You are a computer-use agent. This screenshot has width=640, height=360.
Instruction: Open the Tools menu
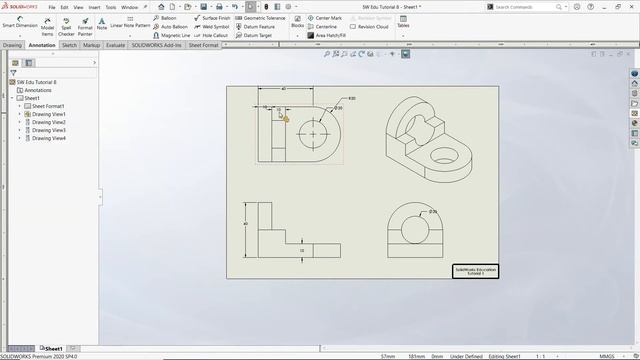point(111,7)
